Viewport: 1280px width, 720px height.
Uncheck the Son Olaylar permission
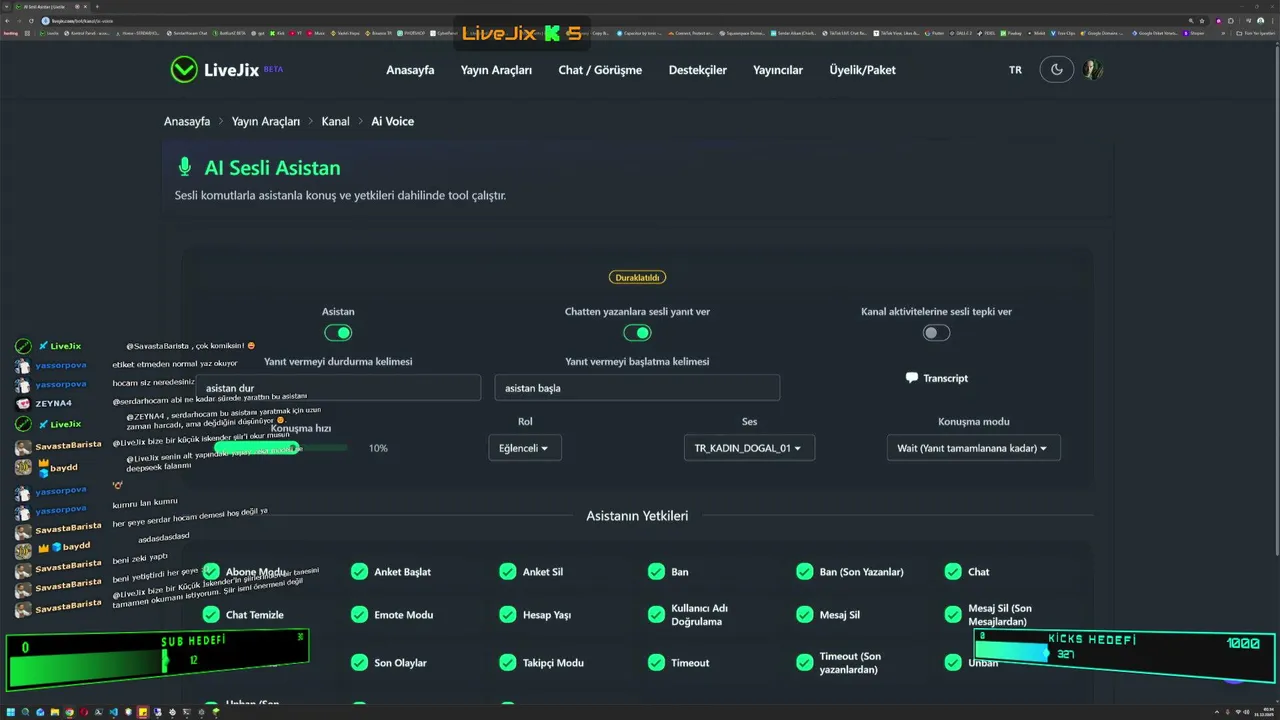pos(359,662)
